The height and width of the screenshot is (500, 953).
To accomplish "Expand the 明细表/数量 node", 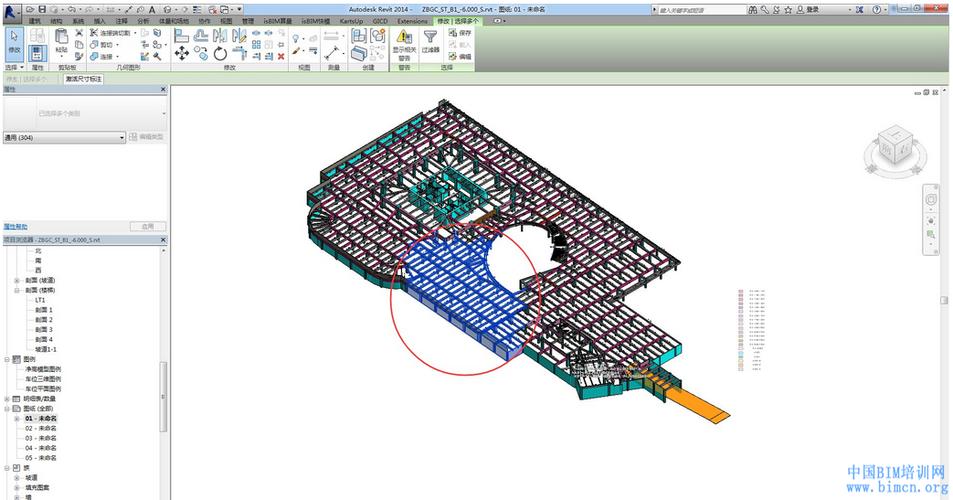I will pos(7,399).
